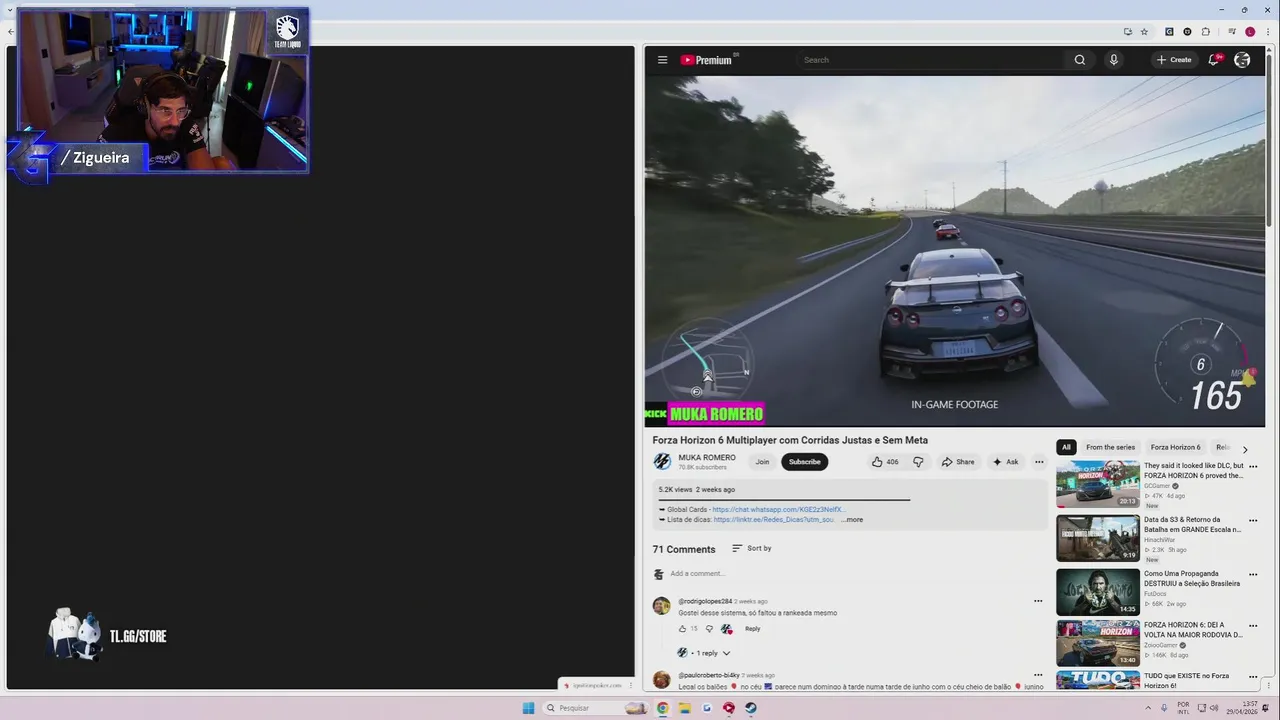Open MUKA ROMERO channel name link
The width and height of the screenshot is (1280, 720).
click(x=706, y=458)
